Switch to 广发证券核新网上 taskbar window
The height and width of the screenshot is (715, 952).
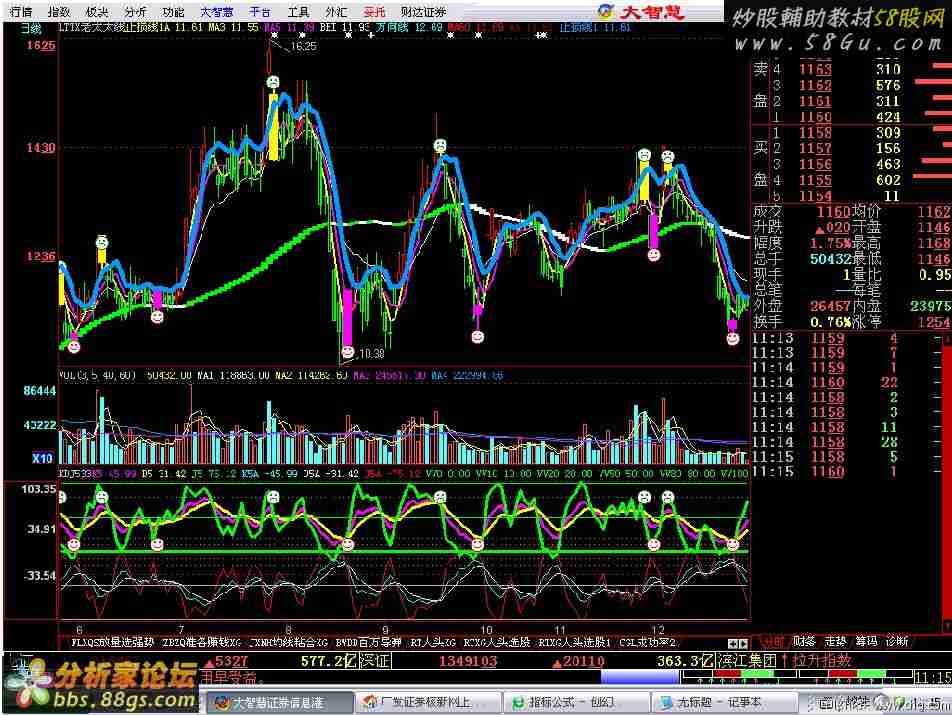(427, 703)
